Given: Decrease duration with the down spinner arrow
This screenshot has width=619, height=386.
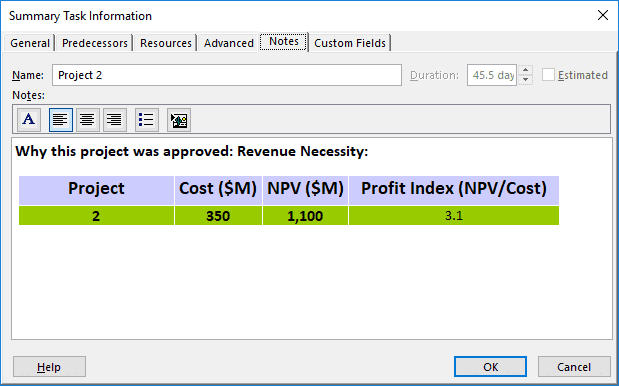Looking at the screenshot, I should 525,80.
